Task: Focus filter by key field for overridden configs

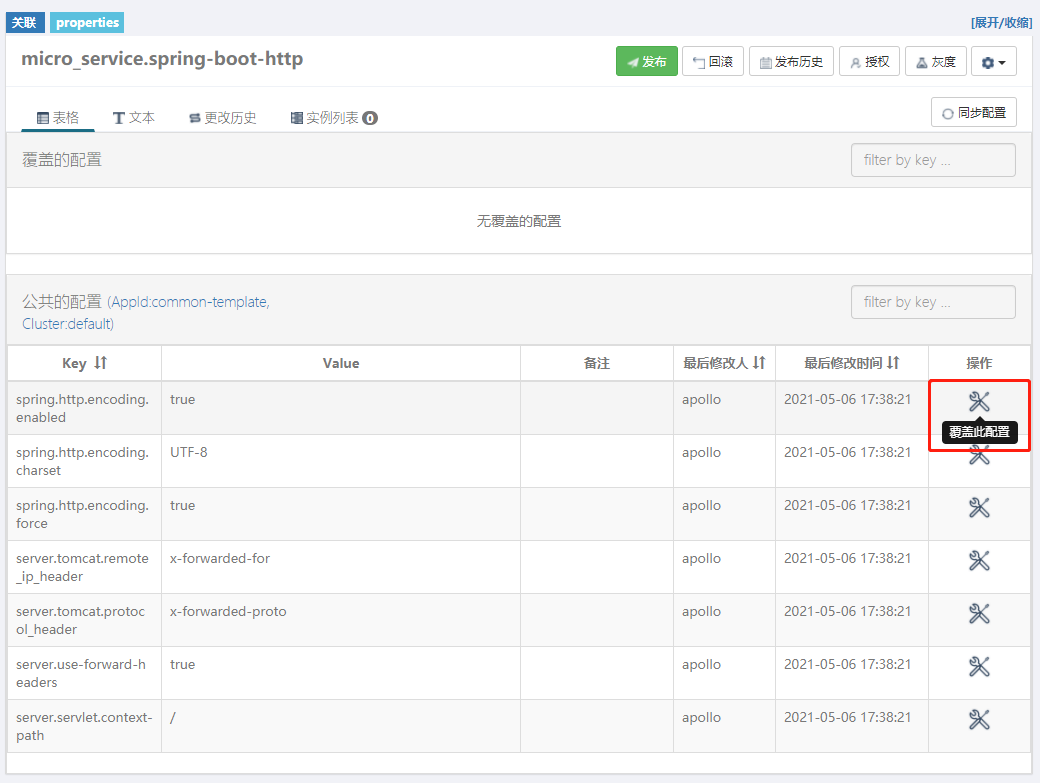Action: click(932, 160)
